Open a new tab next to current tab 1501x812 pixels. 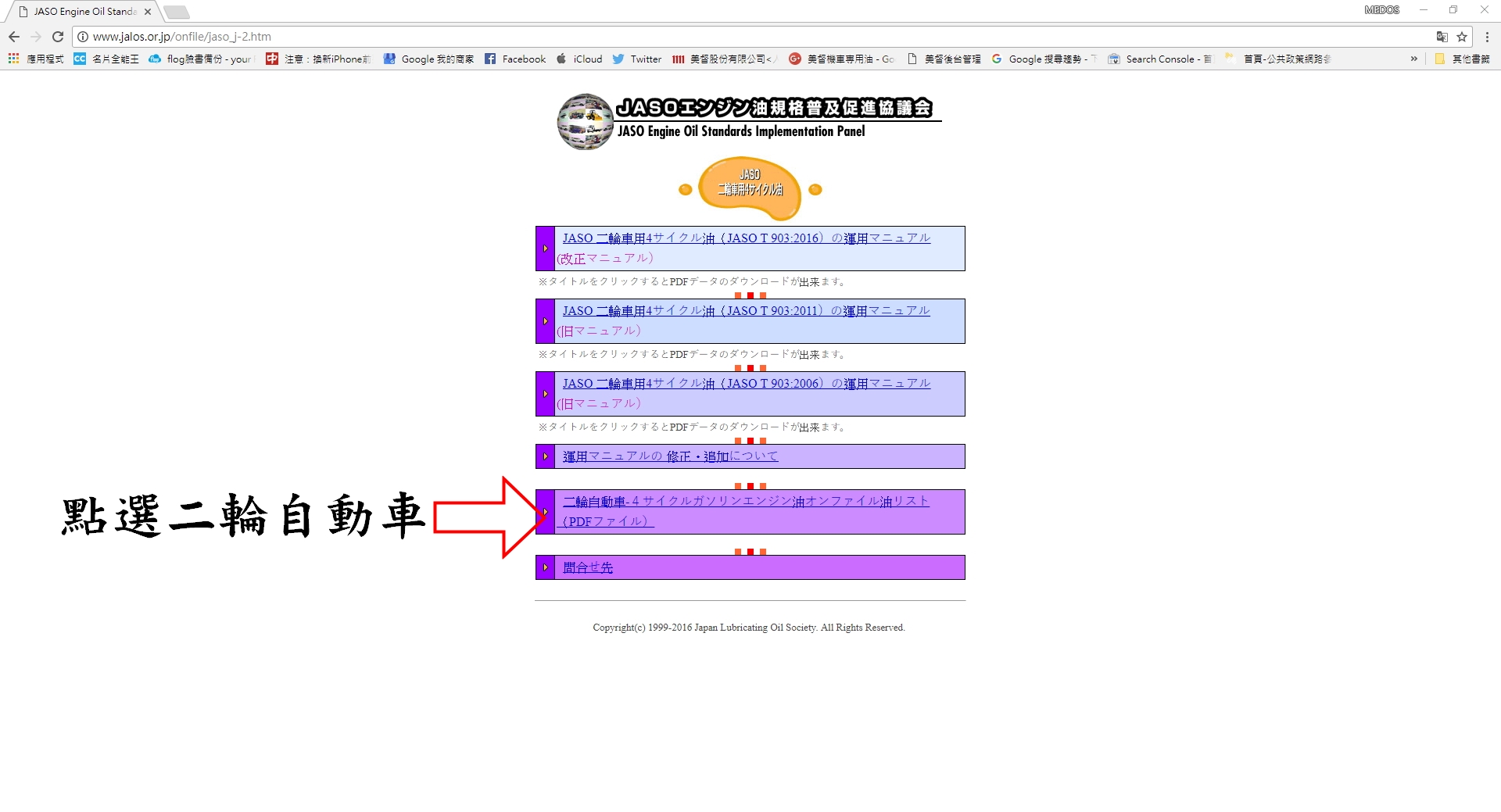(177, 12)
